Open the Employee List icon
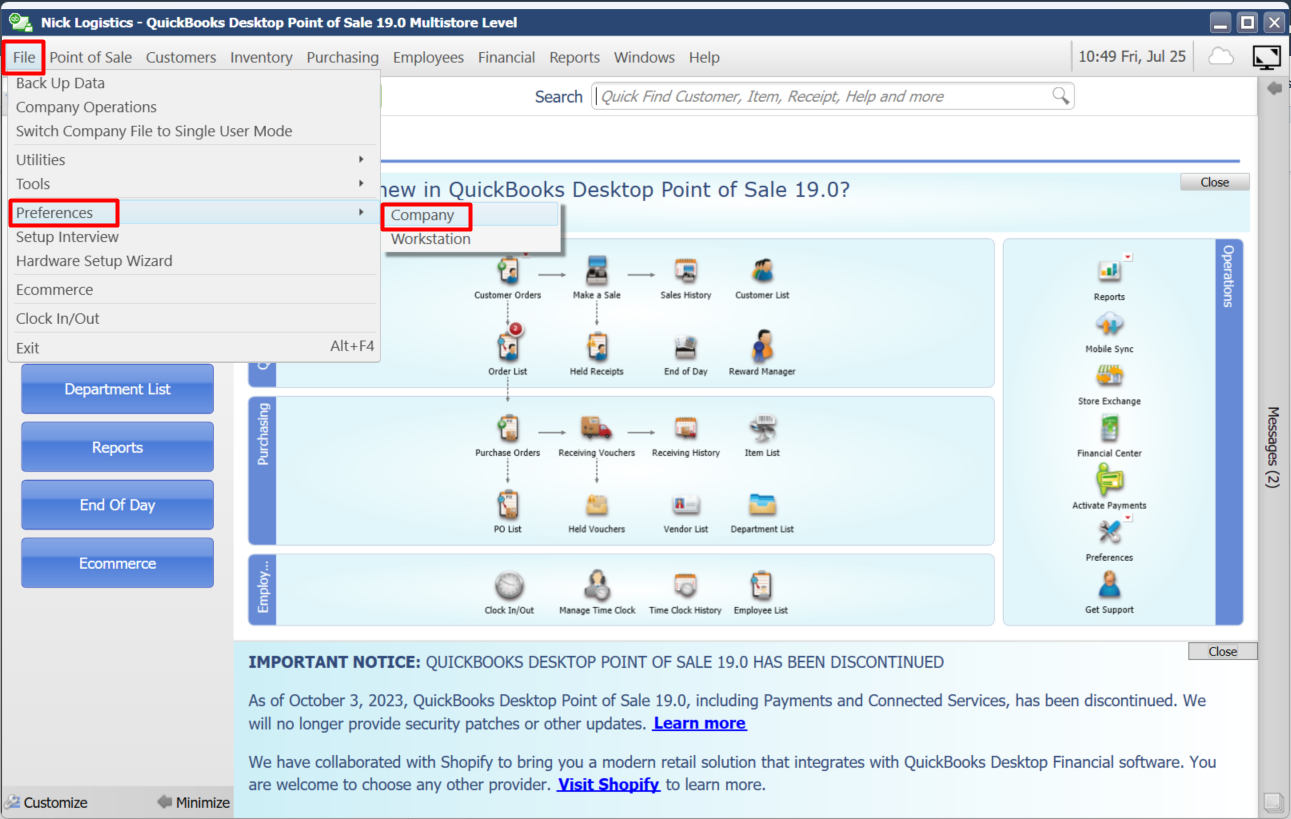The width and height of the screenshot is (1291, 819). click(761, 585)
